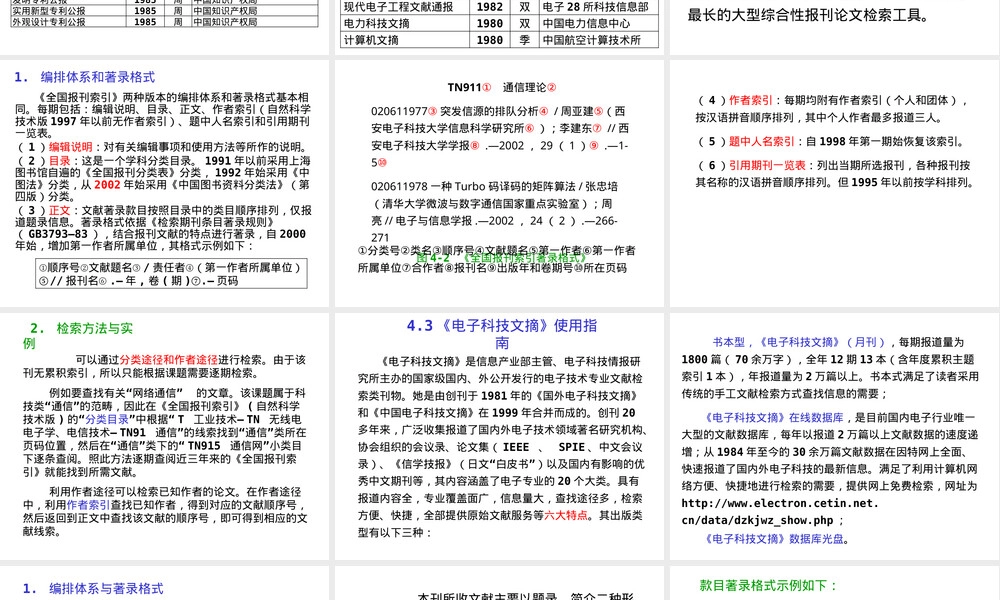The height and width of the screenshot is (600, 1000).
Task: Open the partially visible slide starting 本刊所收文献主要以题录
Action: 499,583
